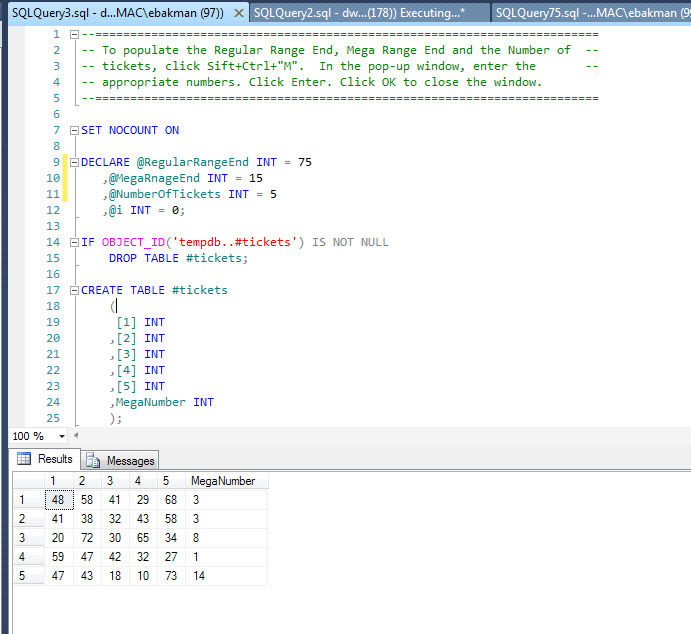Click the MegaNumber column header

[222, 481]
